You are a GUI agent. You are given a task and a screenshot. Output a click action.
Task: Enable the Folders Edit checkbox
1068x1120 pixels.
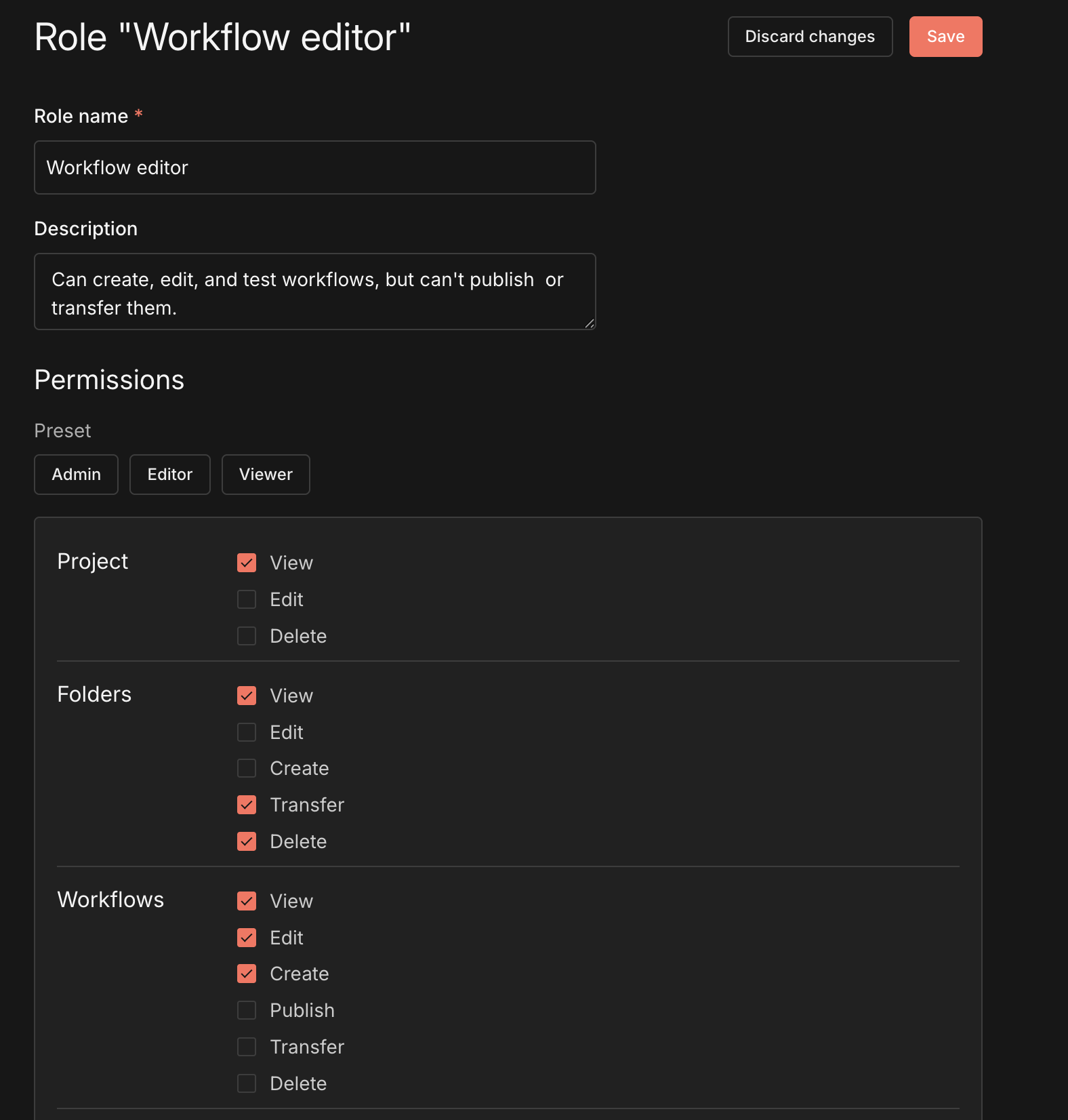coord(247,732)
